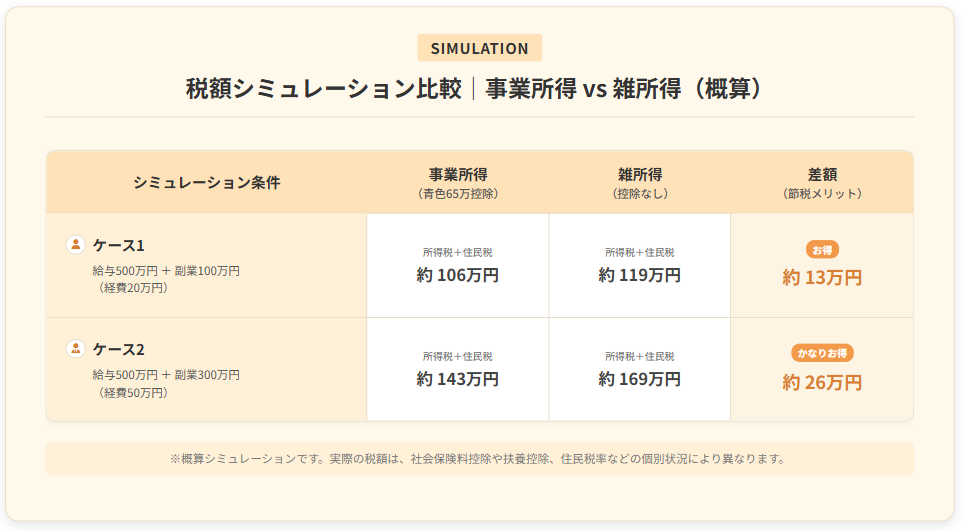Click the ケース1 row label
This screenshot has width=964, height=531.
119,245
